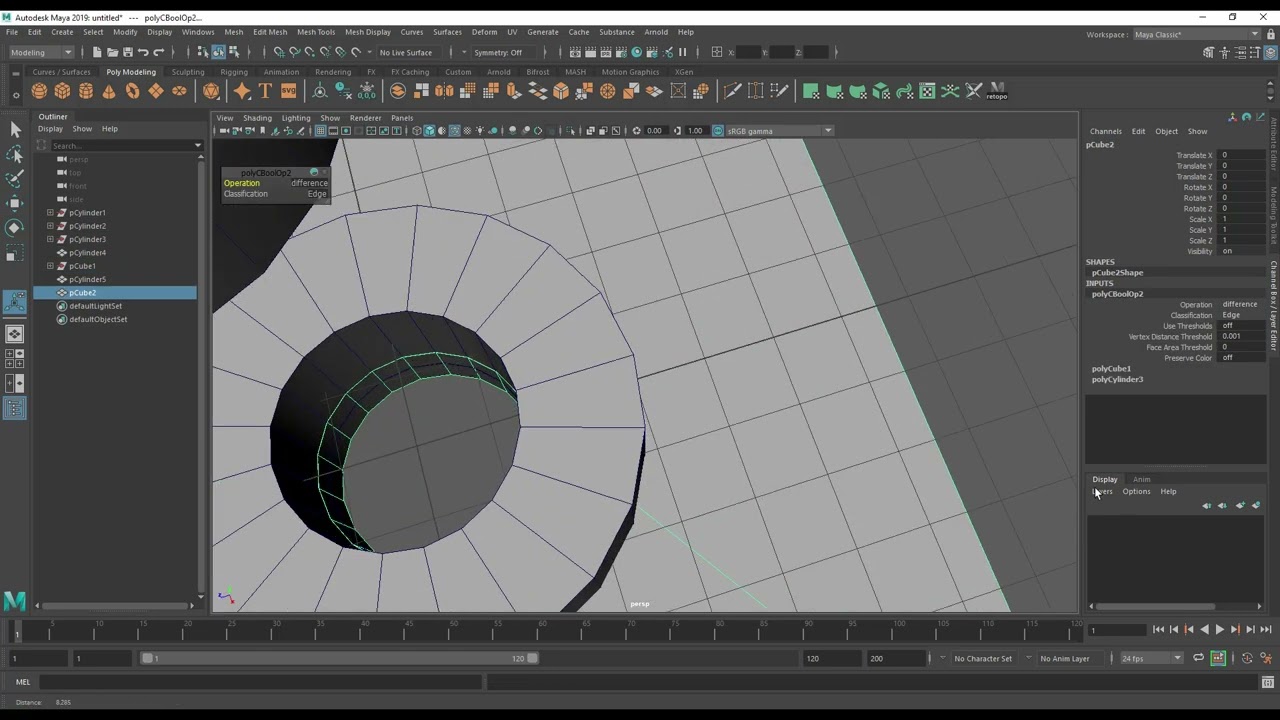
Task: Select pCylinder5 in the Outliner
Action: [87, 279]
